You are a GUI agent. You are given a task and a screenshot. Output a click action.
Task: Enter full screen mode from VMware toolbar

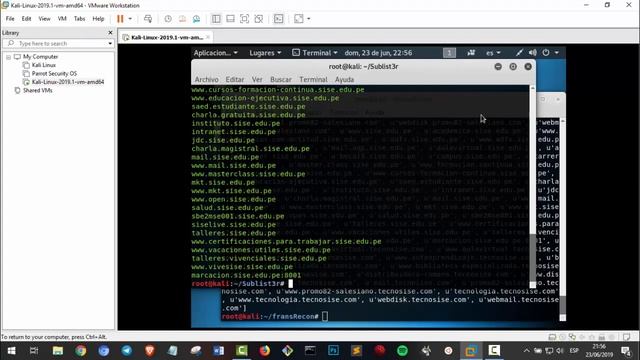click(x=244, y=19)
